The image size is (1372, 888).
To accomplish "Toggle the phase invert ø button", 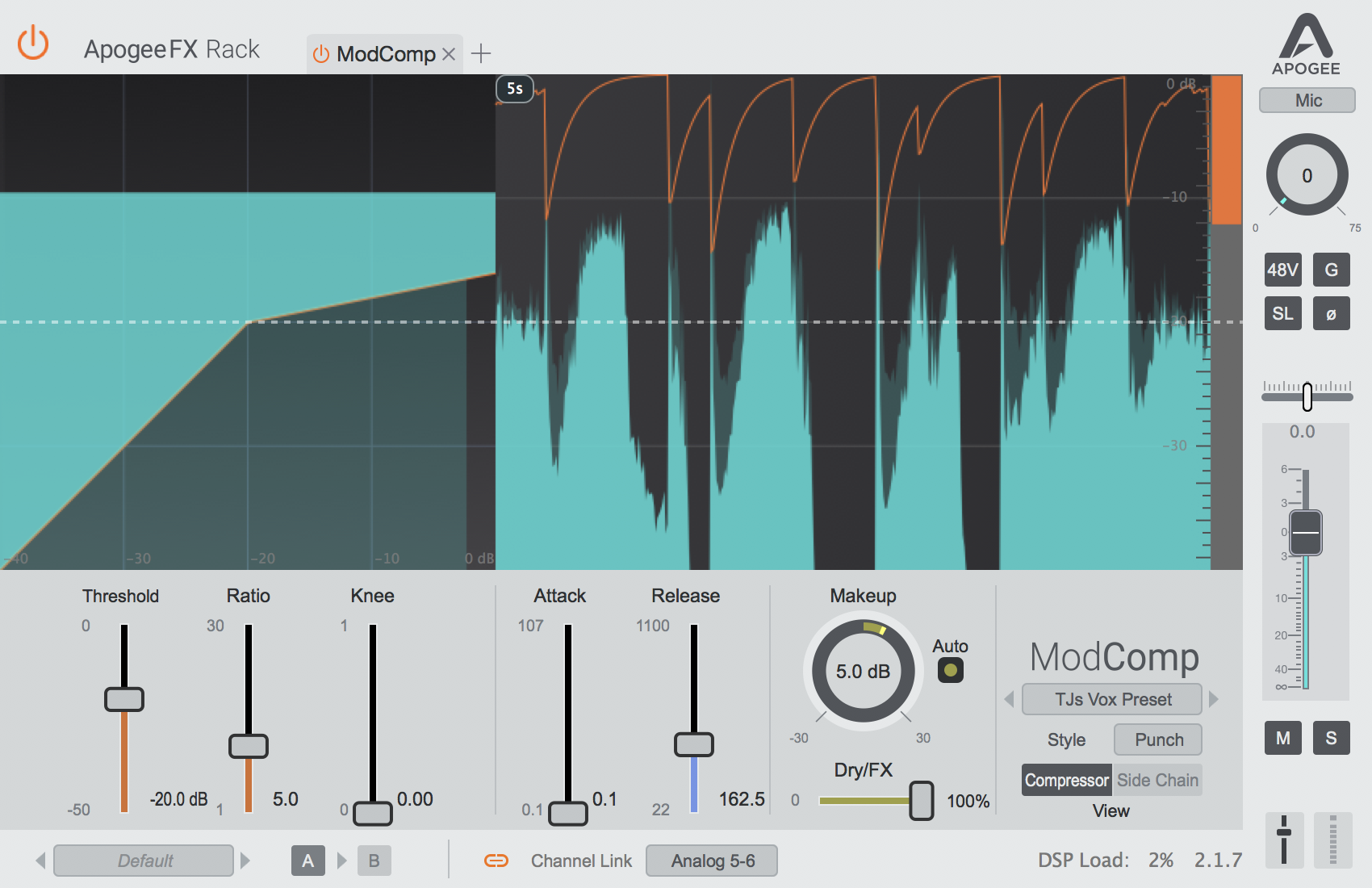I will 1332,313.
